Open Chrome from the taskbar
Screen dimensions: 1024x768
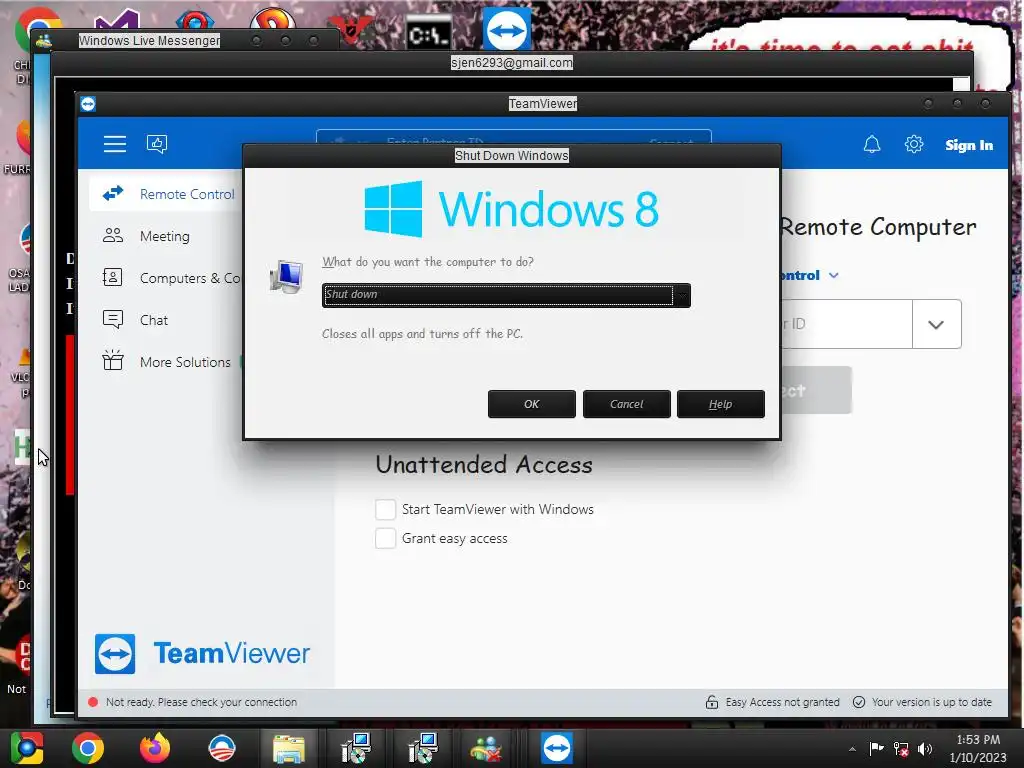[x=88, y=748]
